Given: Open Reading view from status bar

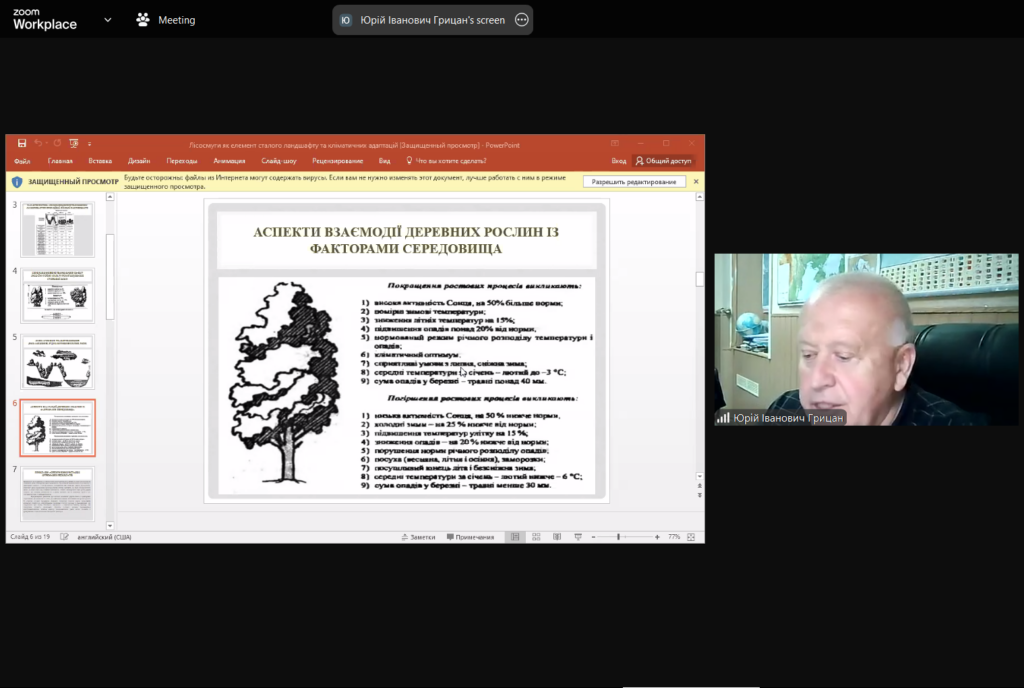Looking at the screenshot, I should (557, 537).
